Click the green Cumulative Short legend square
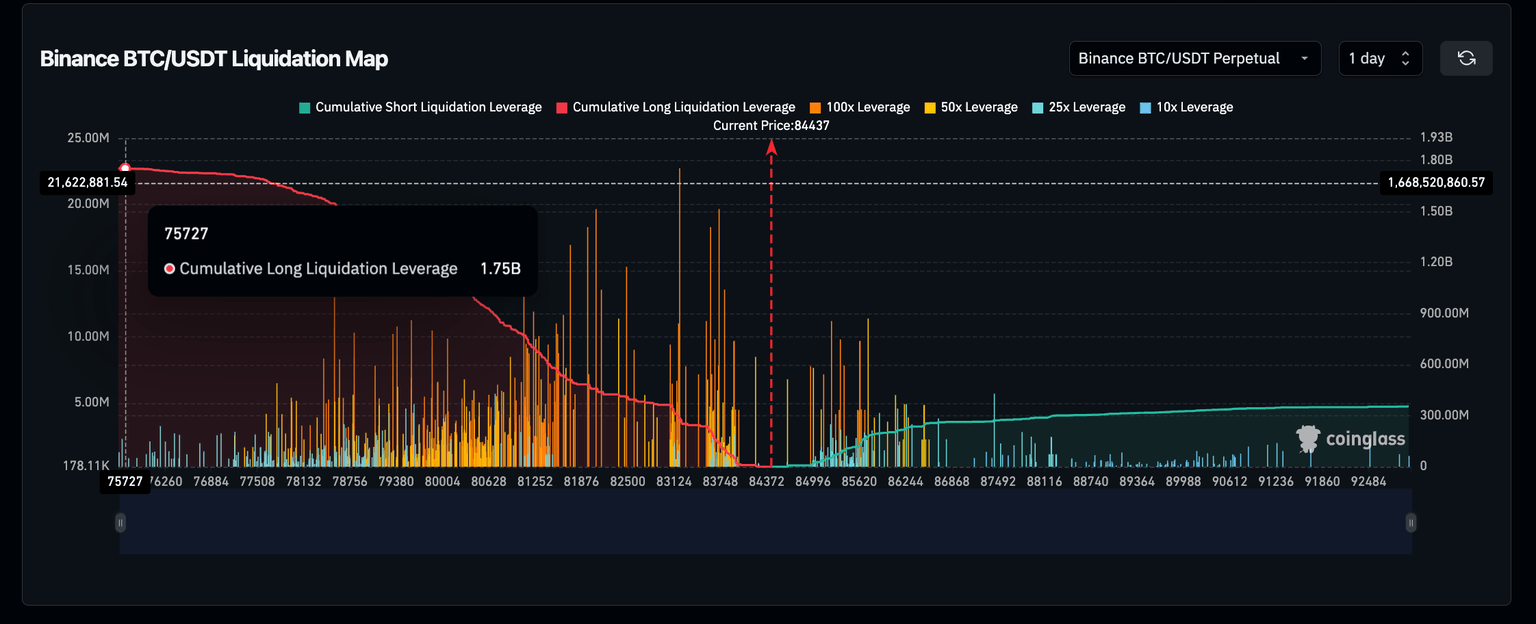The image size is (1536, 624). point(305,107)
